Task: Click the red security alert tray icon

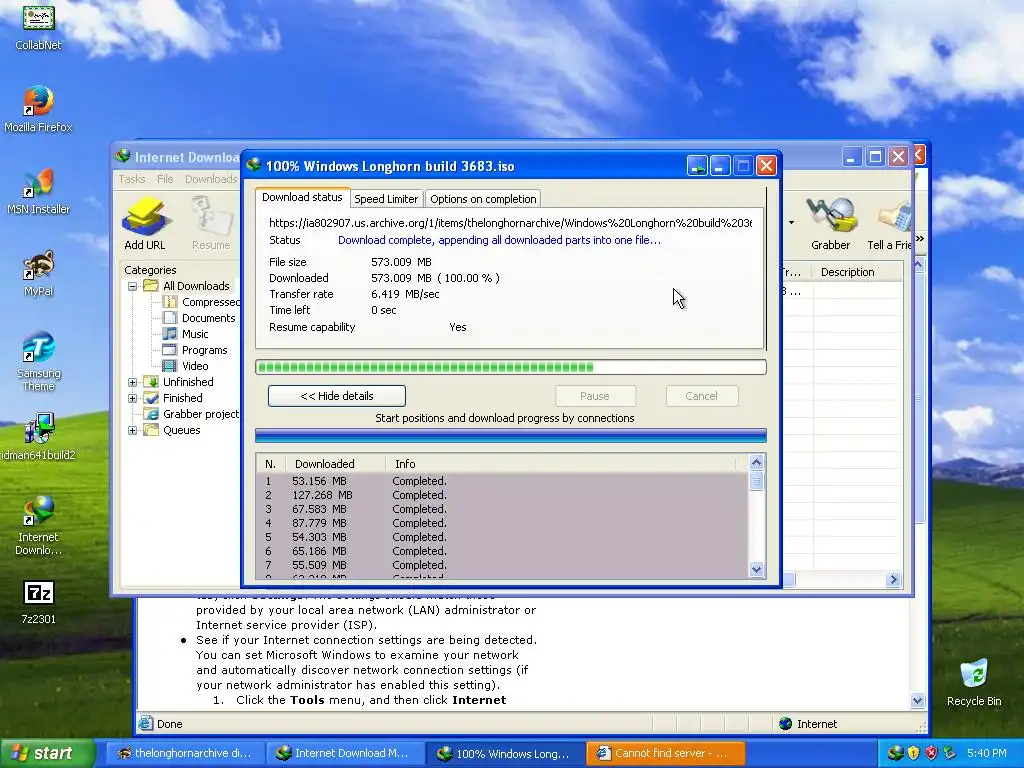Action: click(x=931, y=753)
